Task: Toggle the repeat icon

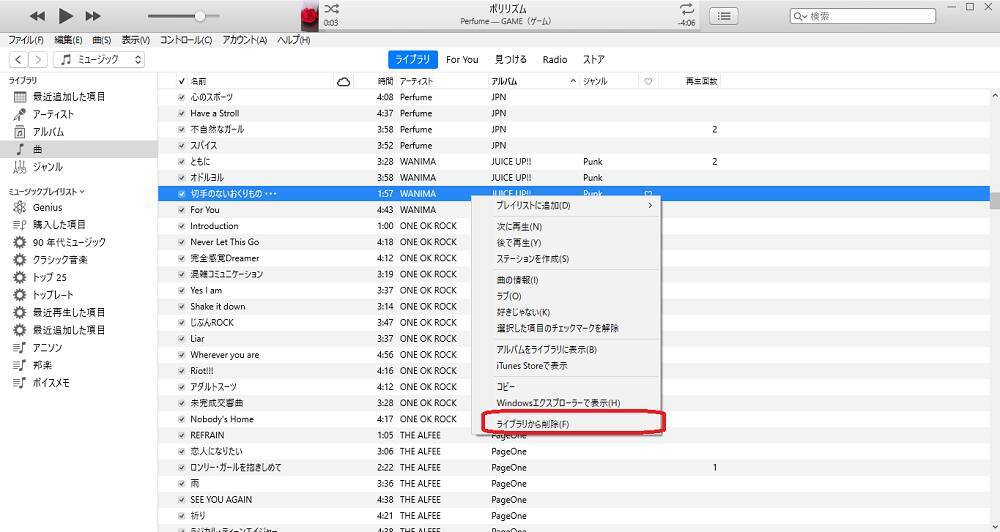Action: point(686,9)
